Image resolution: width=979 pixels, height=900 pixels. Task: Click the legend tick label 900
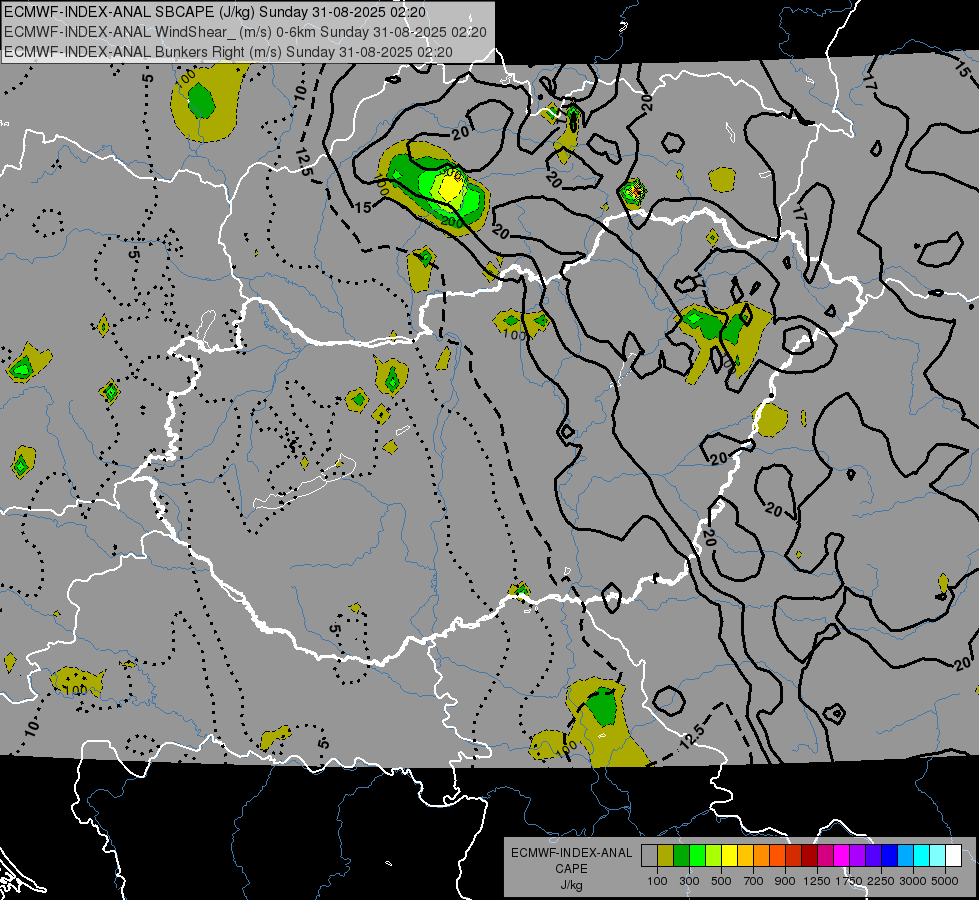pos(785,881)
